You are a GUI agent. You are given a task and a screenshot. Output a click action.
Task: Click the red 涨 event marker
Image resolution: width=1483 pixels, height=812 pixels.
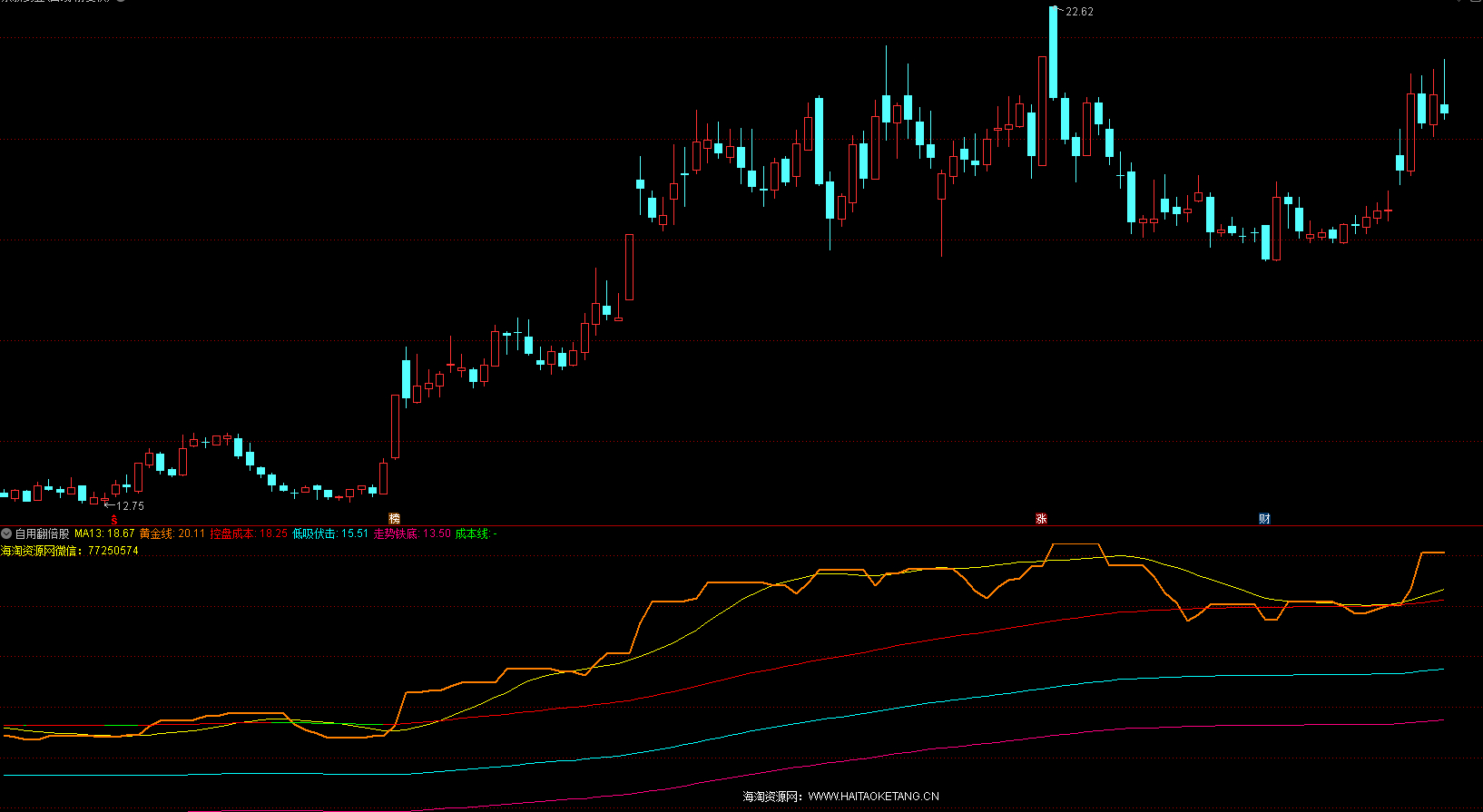[x=1041, y=519]
